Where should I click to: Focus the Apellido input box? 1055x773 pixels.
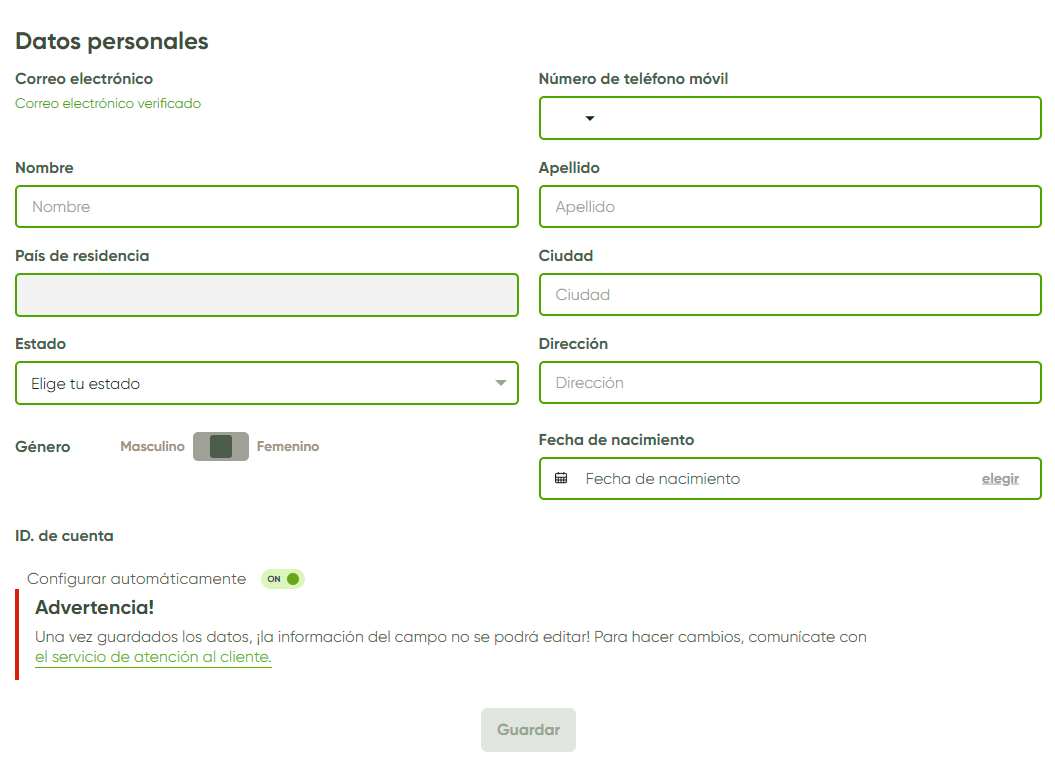pos(790,207)
